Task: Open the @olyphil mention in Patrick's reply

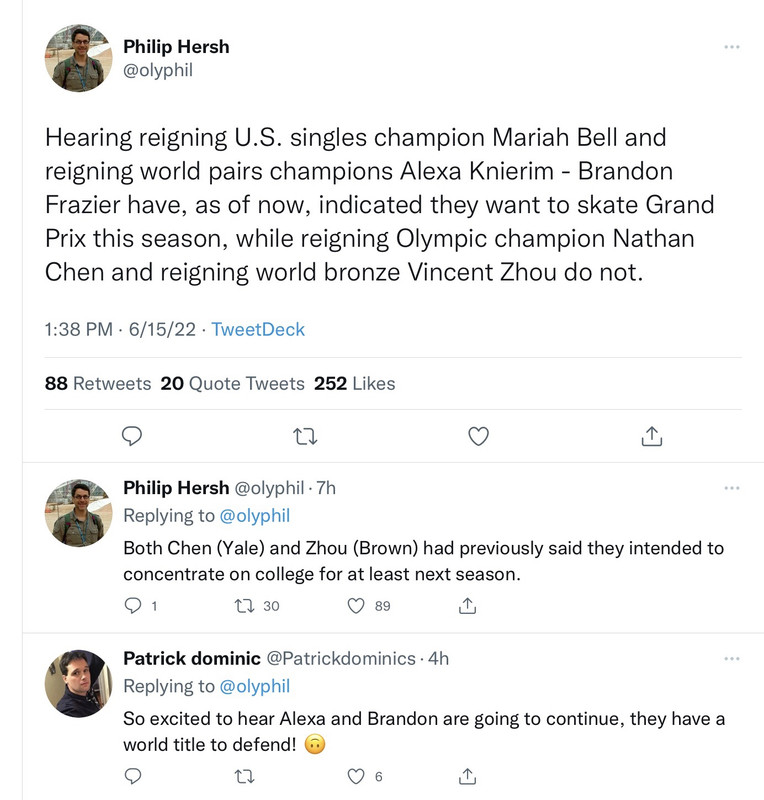Action: 254,686
